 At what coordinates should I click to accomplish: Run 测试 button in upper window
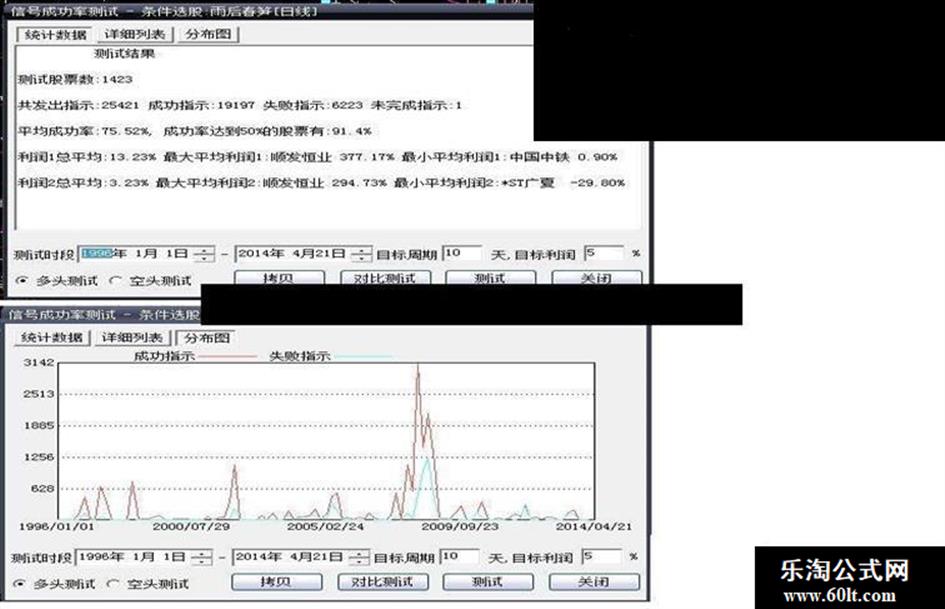[x=491, y=278]
